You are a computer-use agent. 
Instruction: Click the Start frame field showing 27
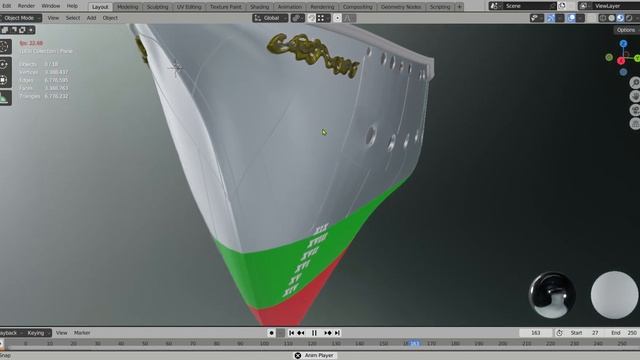click(584, 333)
